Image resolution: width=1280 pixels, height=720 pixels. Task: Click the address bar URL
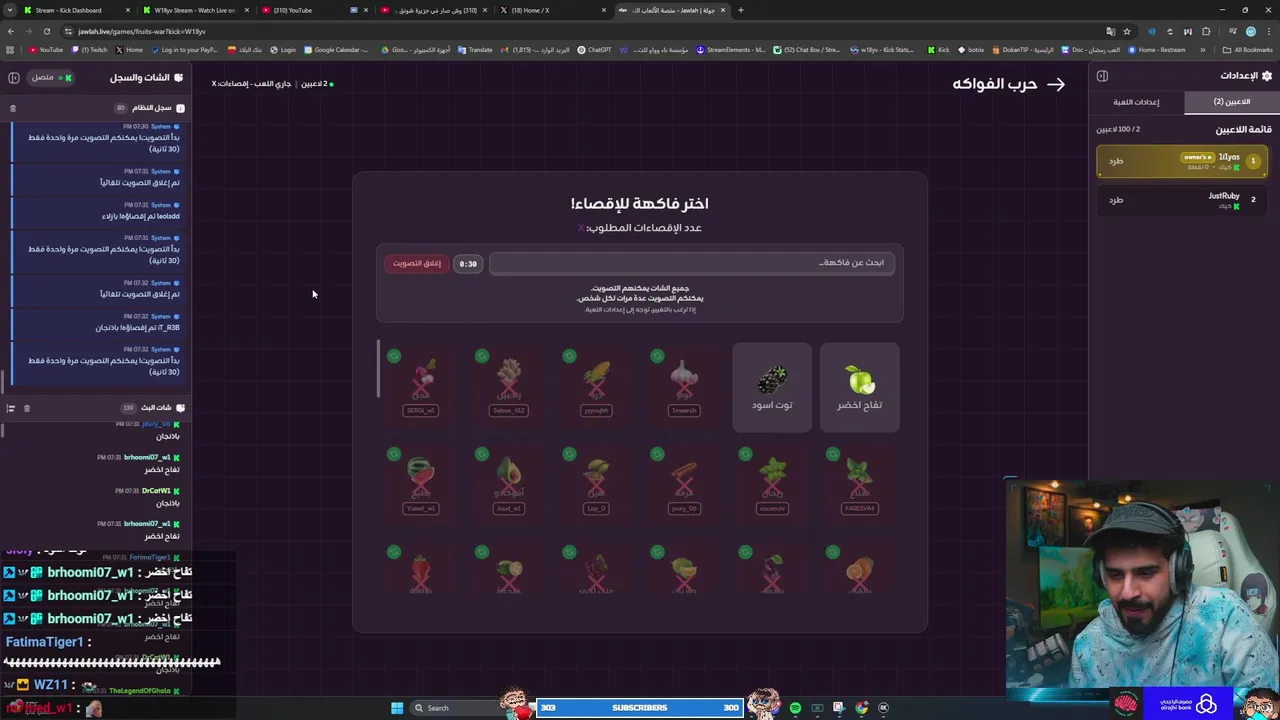(x=142, y=31)
